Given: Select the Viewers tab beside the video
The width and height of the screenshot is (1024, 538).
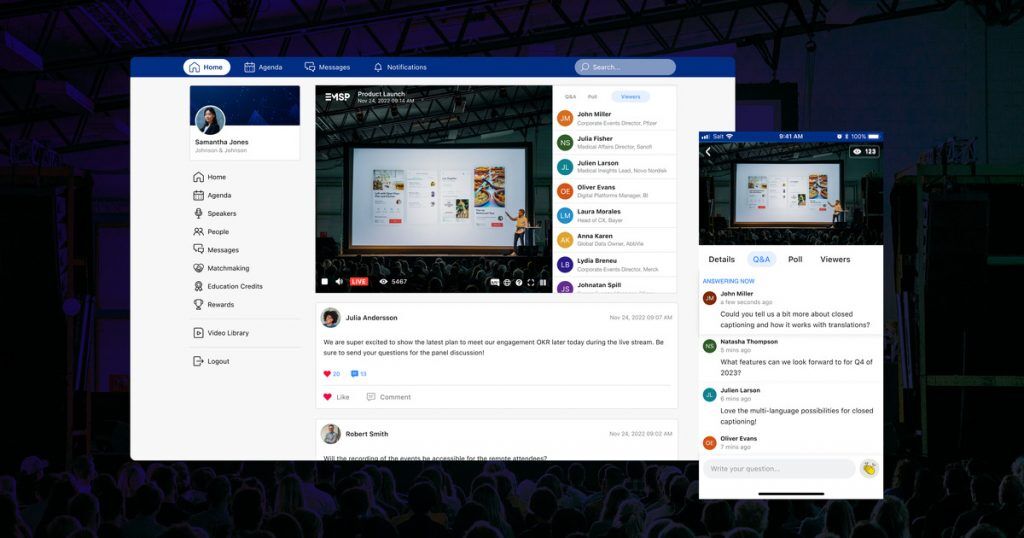Looking at the screenshot, I should pyautogui.click(x=630, y=97).
